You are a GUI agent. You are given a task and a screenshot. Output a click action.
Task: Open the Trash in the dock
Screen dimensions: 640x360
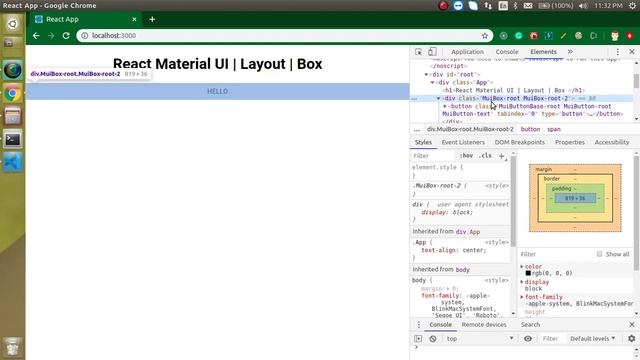point(13,346)
